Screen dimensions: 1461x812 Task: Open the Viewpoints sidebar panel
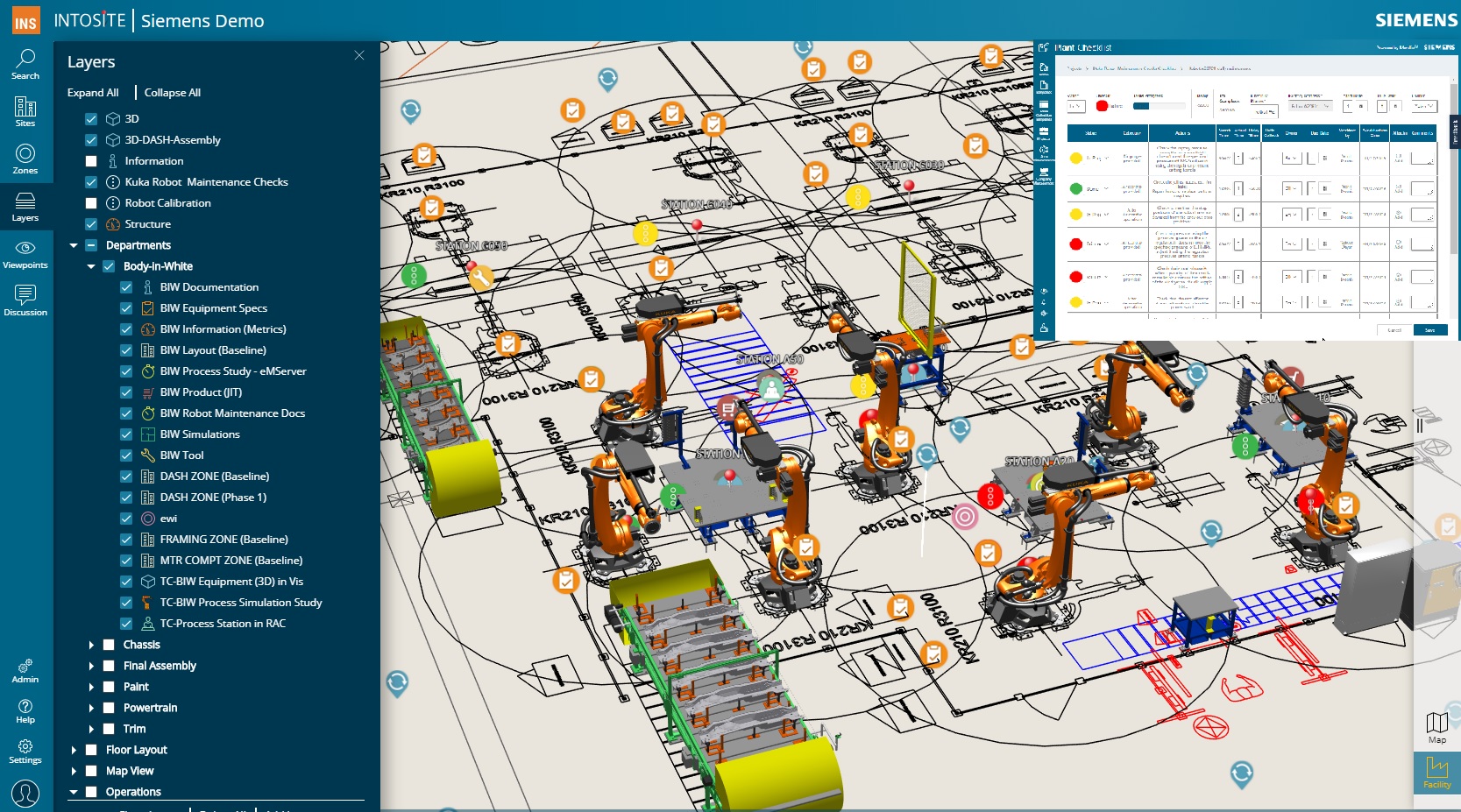coord(25,254)
